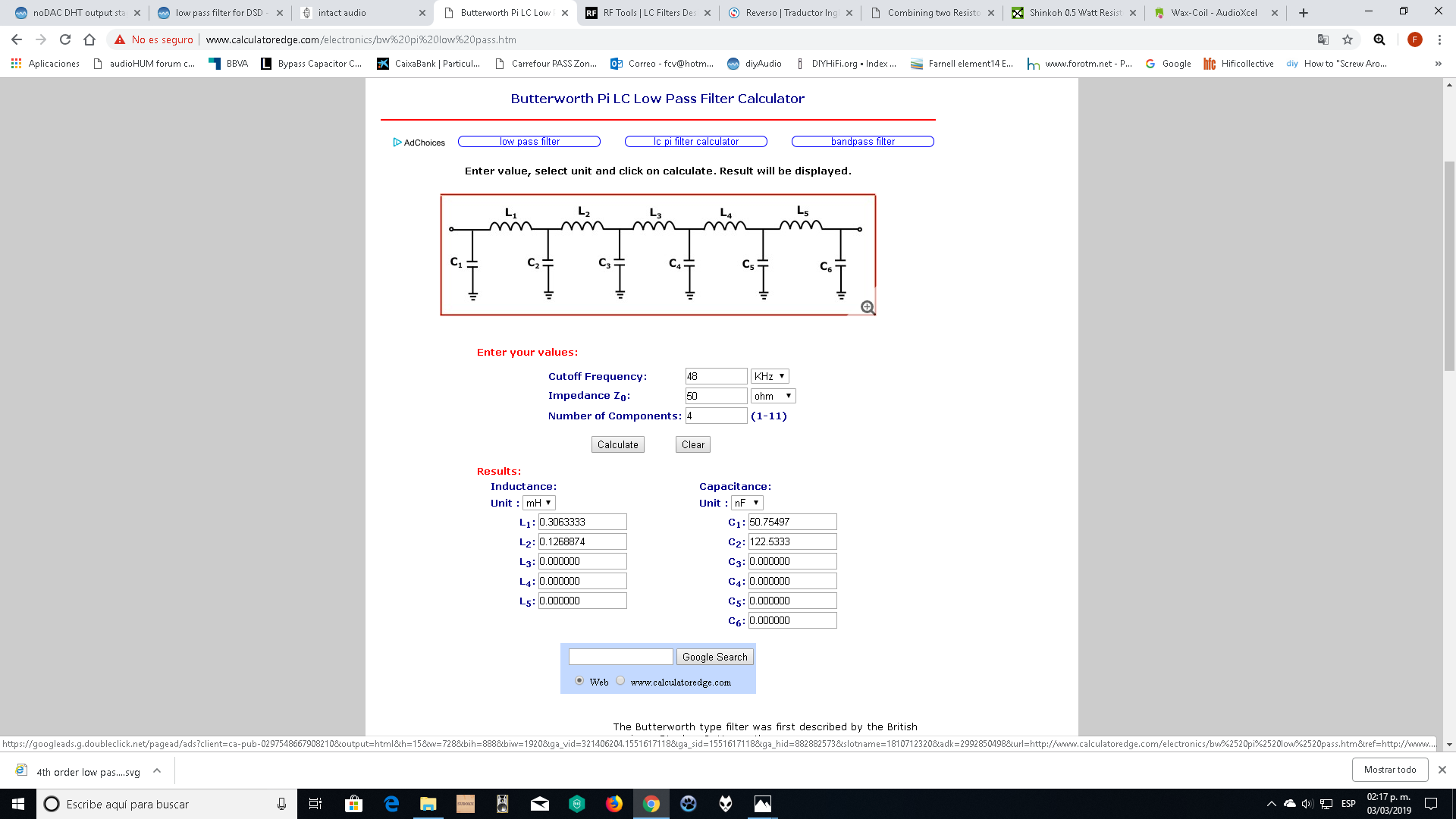Open Hificollective bookmark
This screenshot has height=819, width=1456.
point(1238,64)
